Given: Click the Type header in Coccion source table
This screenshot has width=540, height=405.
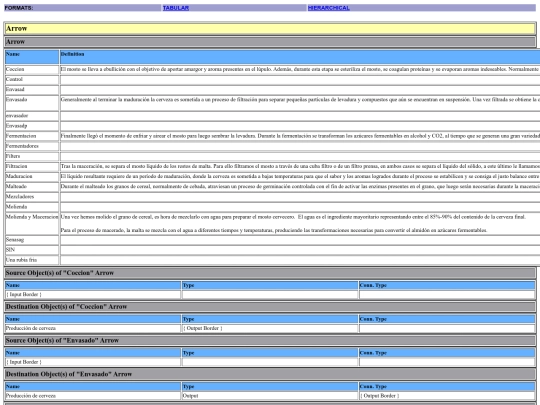Looking at the screenshot, I should 270,285.
